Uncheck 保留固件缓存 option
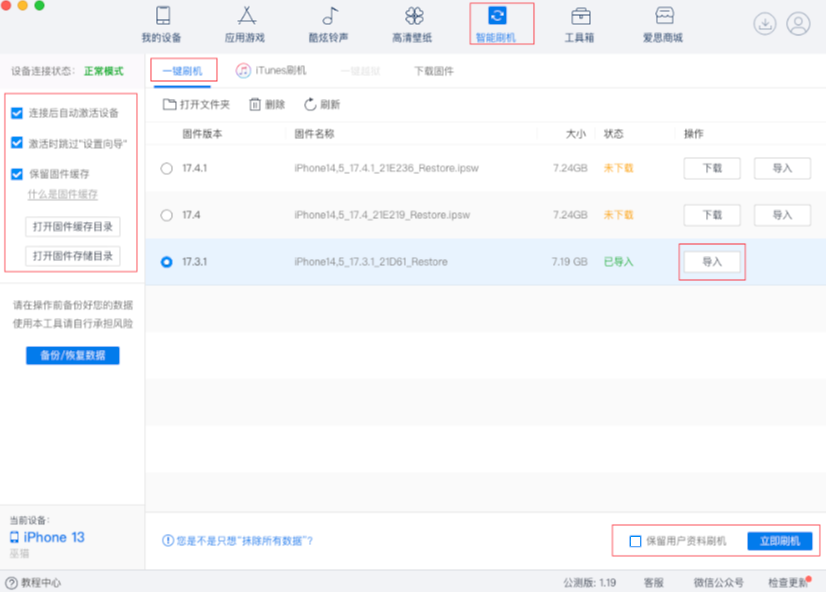The image size is (826, 592). (x=17, y=174)
